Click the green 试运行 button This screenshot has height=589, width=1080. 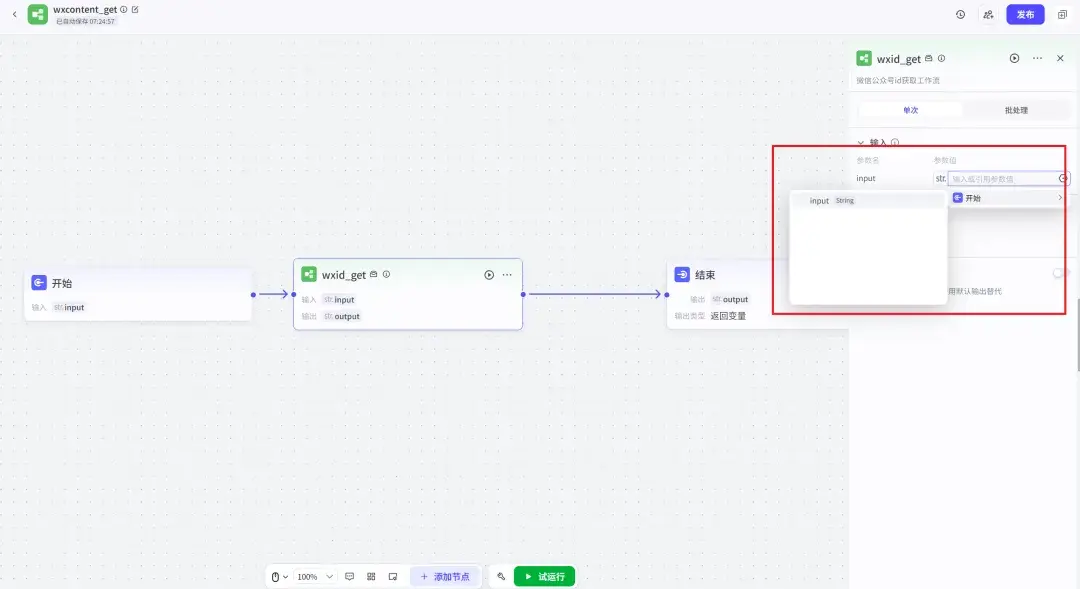tap(544, 577)
